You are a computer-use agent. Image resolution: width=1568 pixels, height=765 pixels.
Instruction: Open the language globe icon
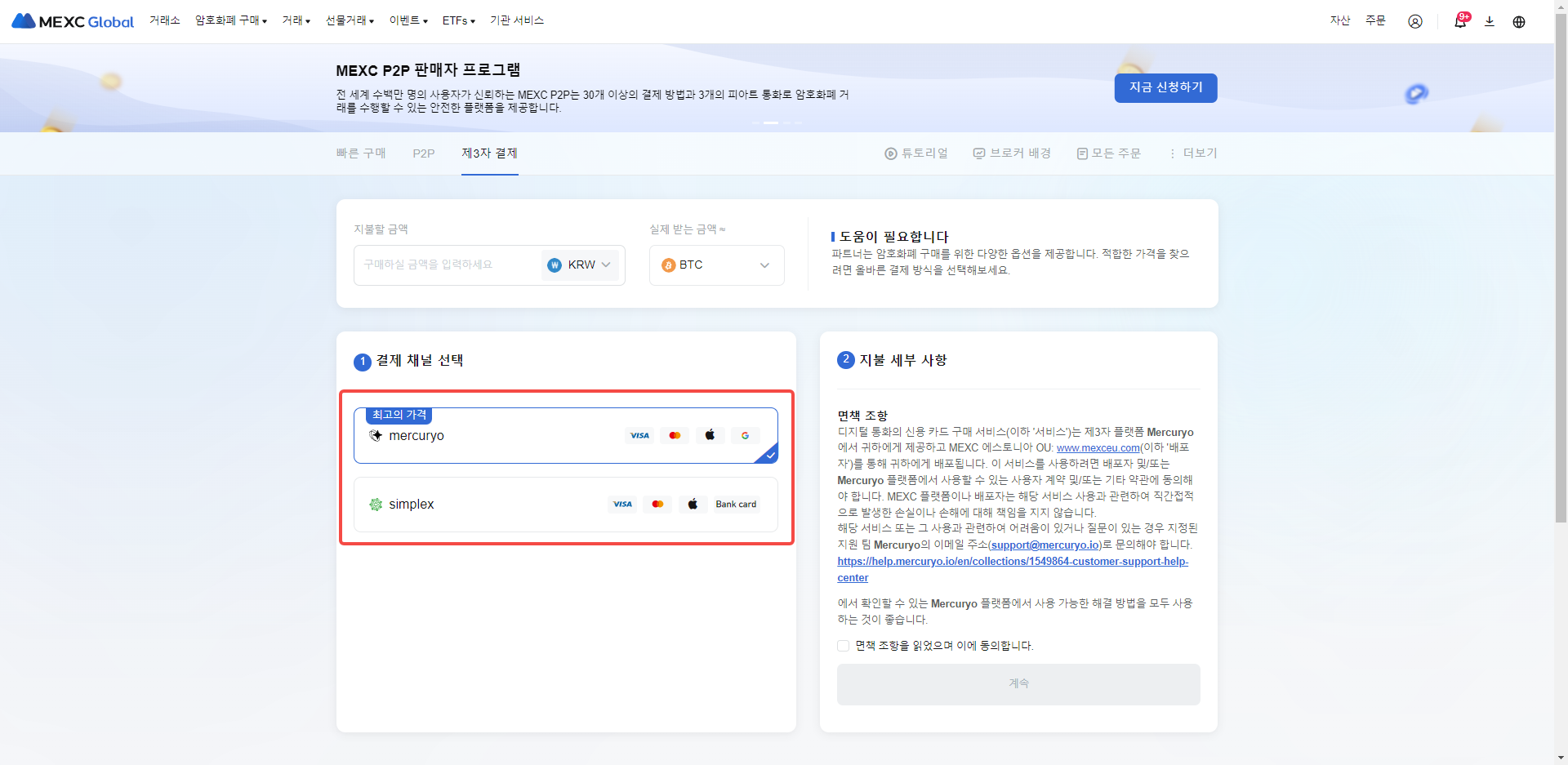tap(1518, 21)
